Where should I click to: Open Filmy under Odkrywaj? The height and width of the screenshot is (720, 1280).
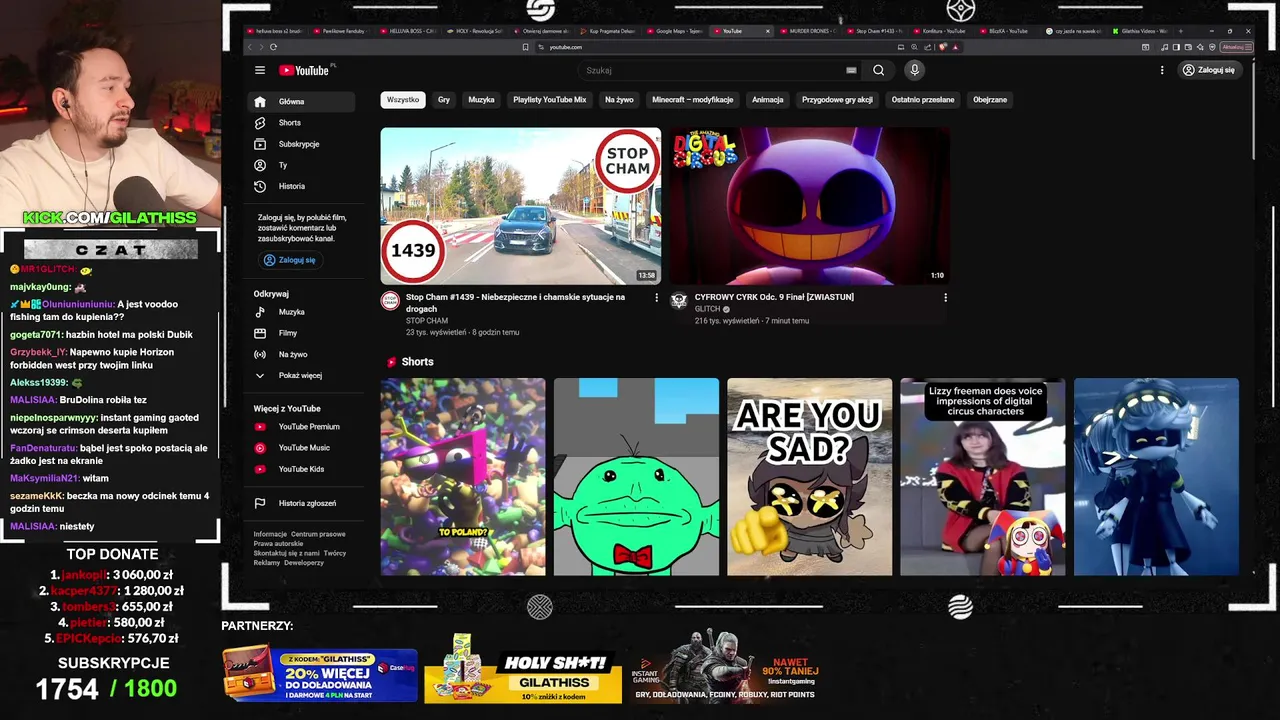point(301,333)
